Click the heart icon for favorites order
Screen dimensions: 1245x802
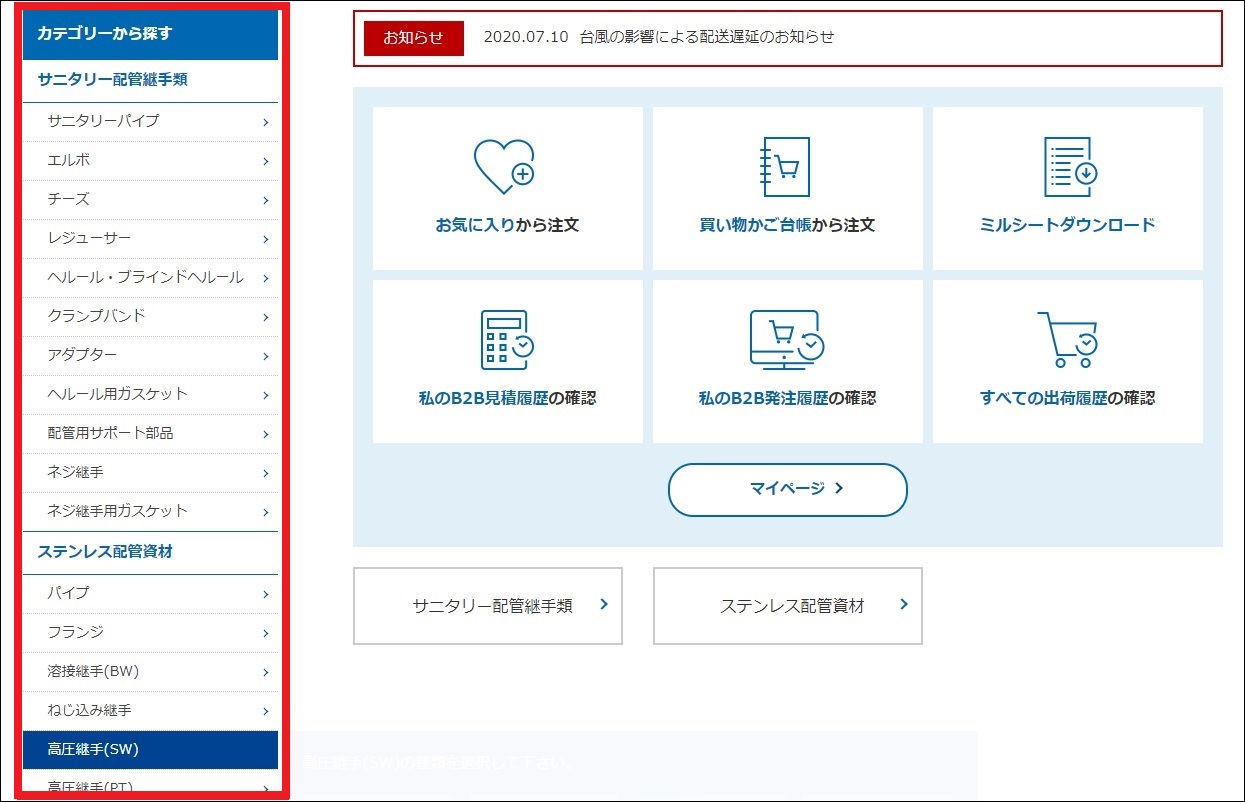(504, 166)
